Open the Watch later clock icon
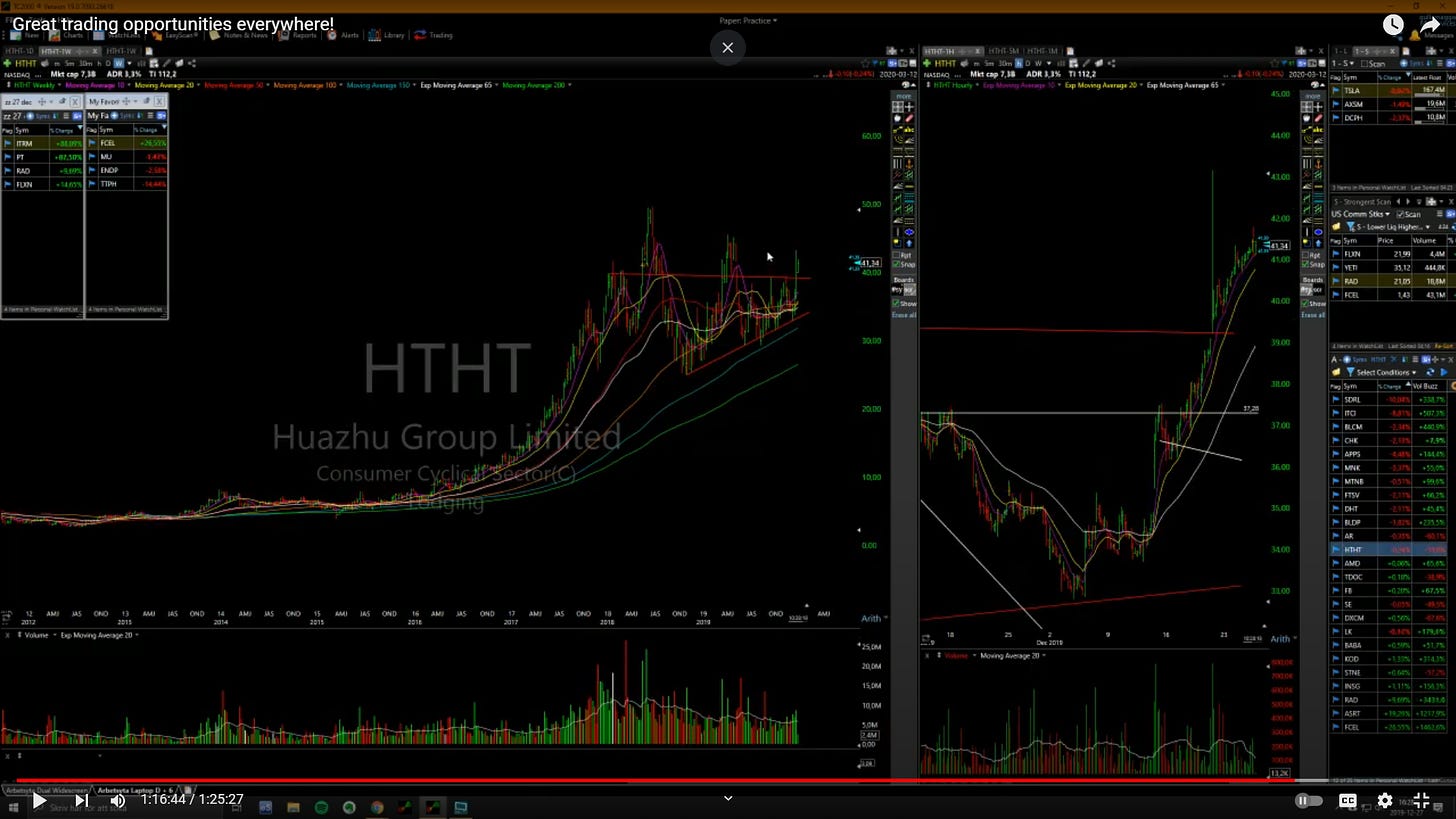Screen dimensions: 1456x819 coord(1393,25)
